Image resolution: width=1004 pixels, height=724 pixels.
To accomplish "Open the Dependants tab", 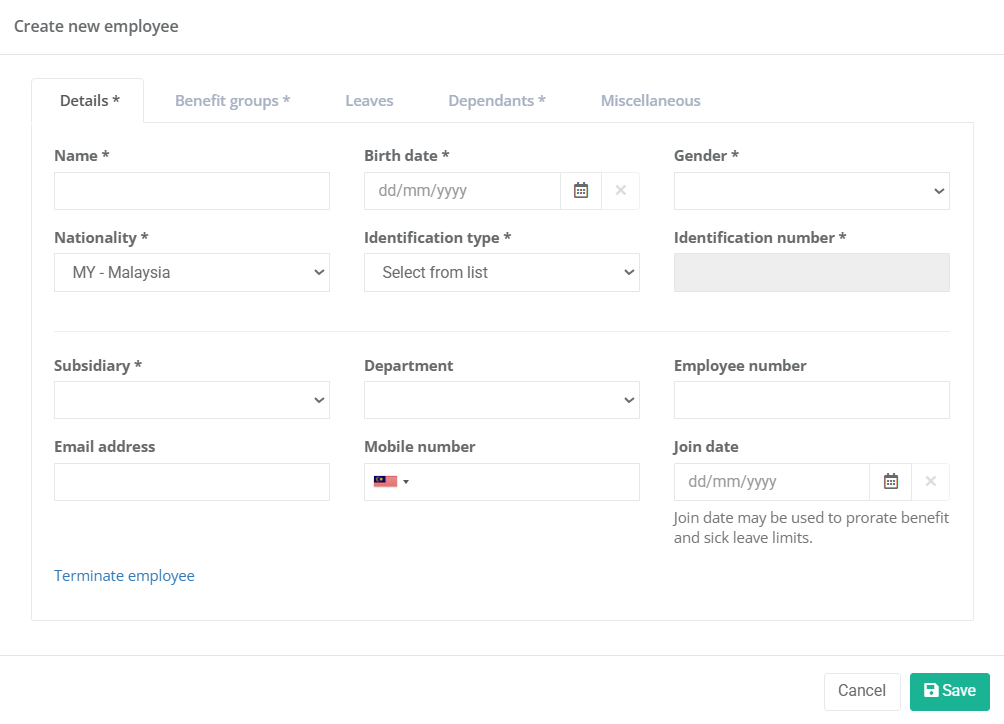I will [496, 101].
